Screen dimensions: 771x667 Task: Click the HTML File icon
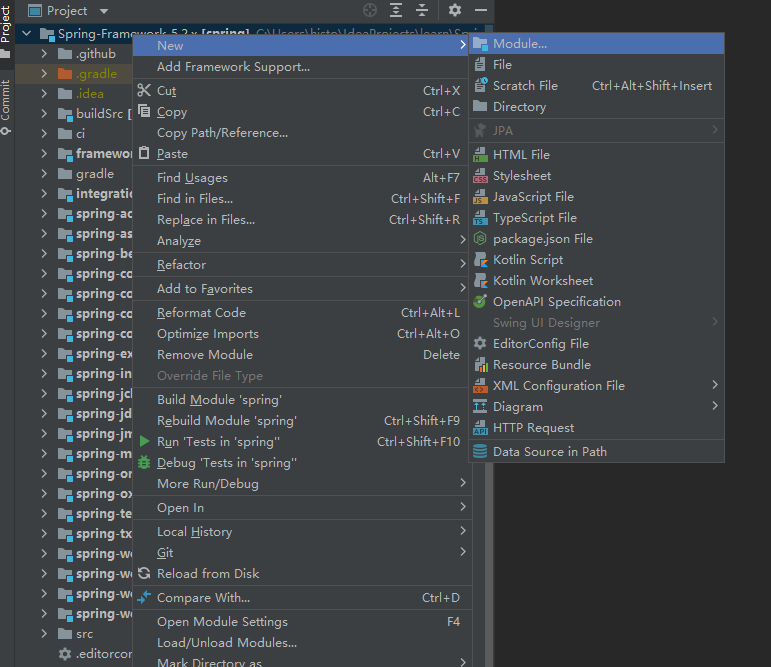tap(480, 154)
